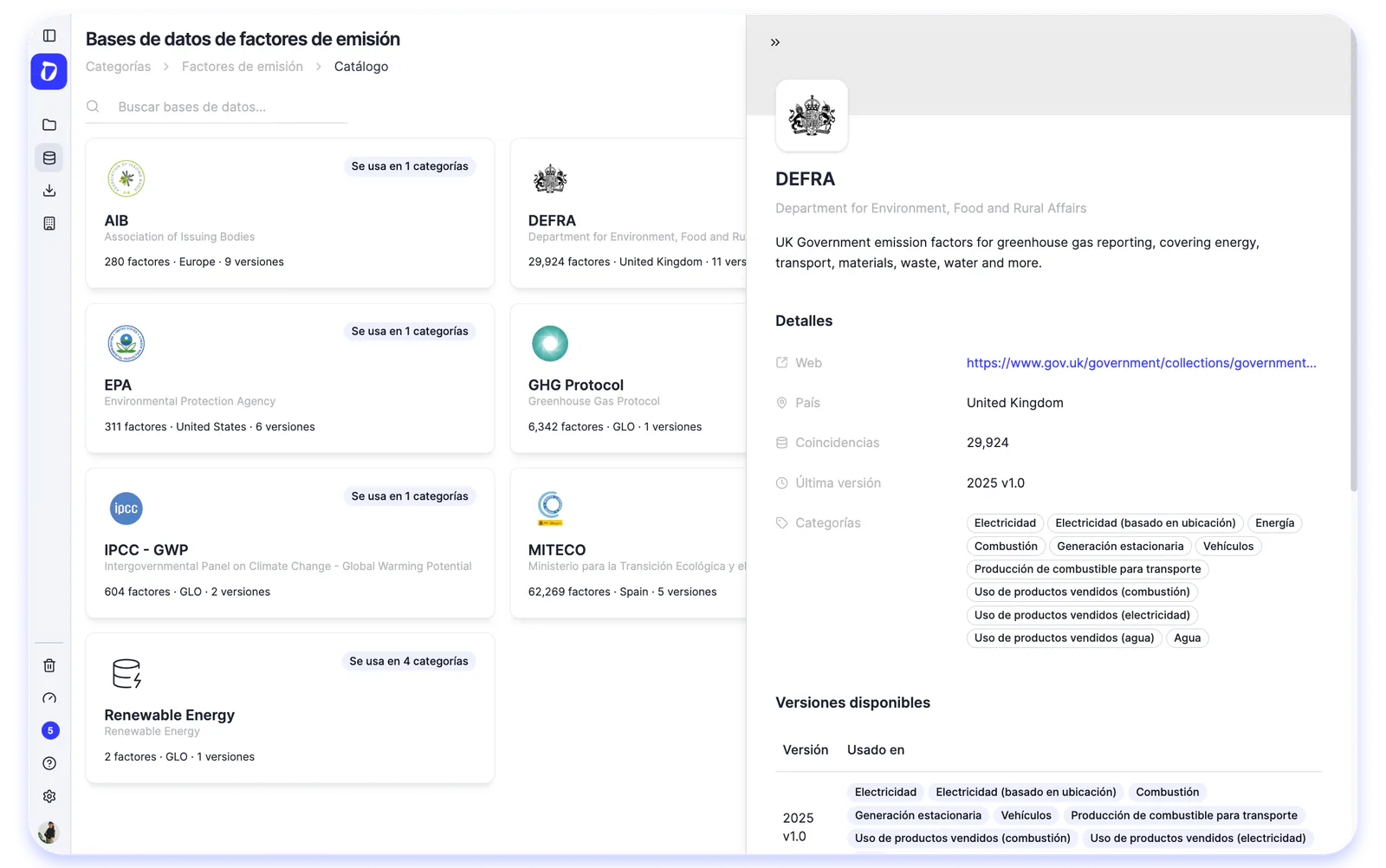
Task: Open the notifications badge showing 5
Action: point(50,730)
